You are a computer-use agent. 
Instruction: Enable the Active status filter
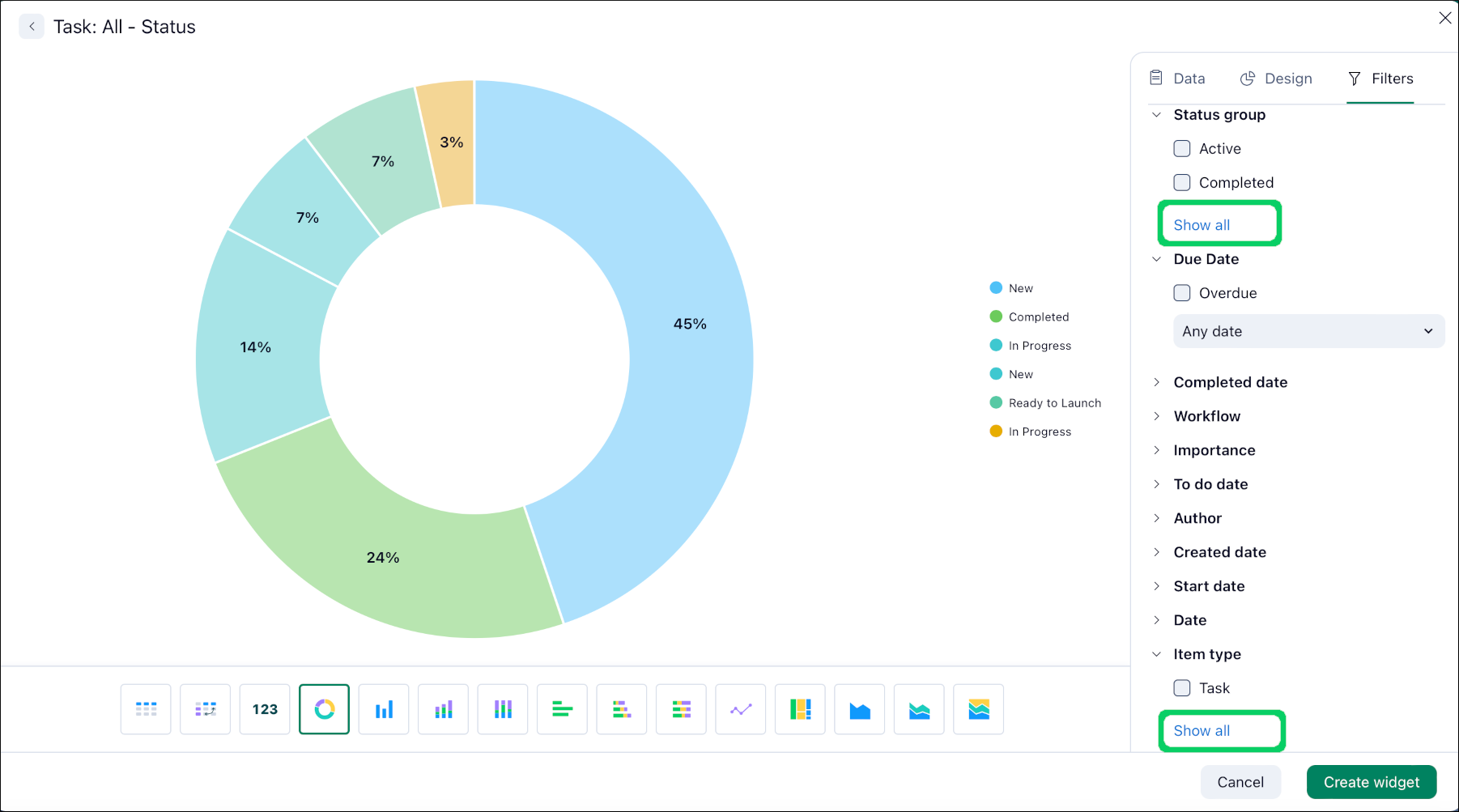1181,148
